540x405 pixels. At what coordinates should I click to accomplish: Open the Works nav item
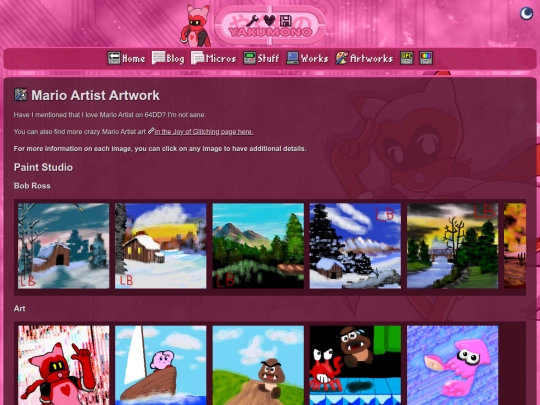[x=307, y=58]
